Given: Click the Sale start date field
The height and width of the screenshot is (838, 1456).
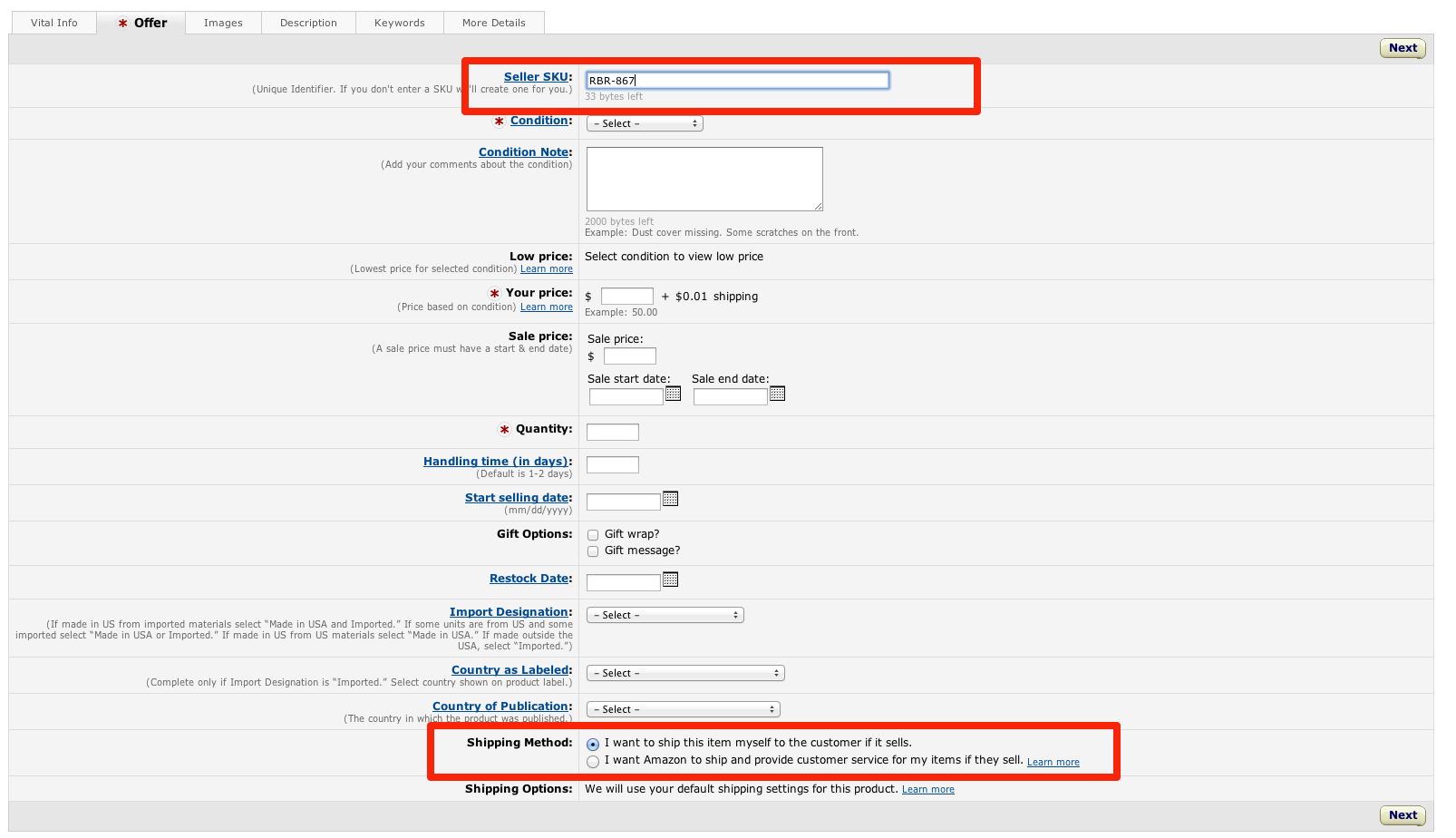Looking at the screenshot, I should [x=626, y=397].
